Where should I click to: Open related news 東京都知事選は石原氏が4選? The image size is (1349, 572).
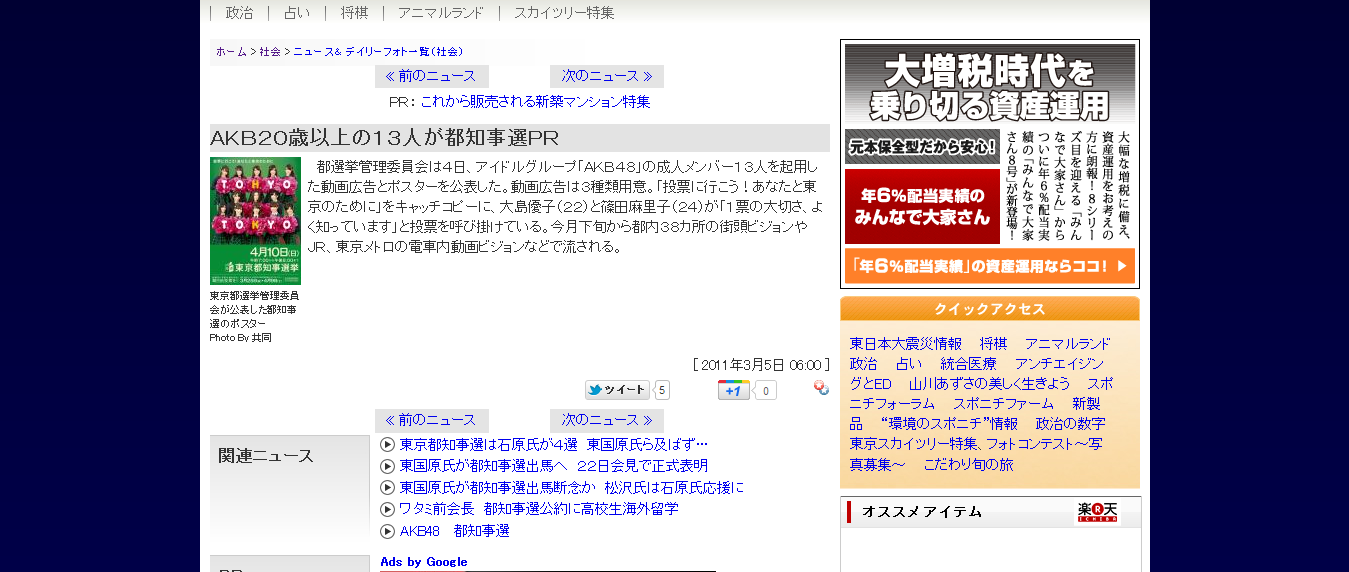click(x=554, y=444)
